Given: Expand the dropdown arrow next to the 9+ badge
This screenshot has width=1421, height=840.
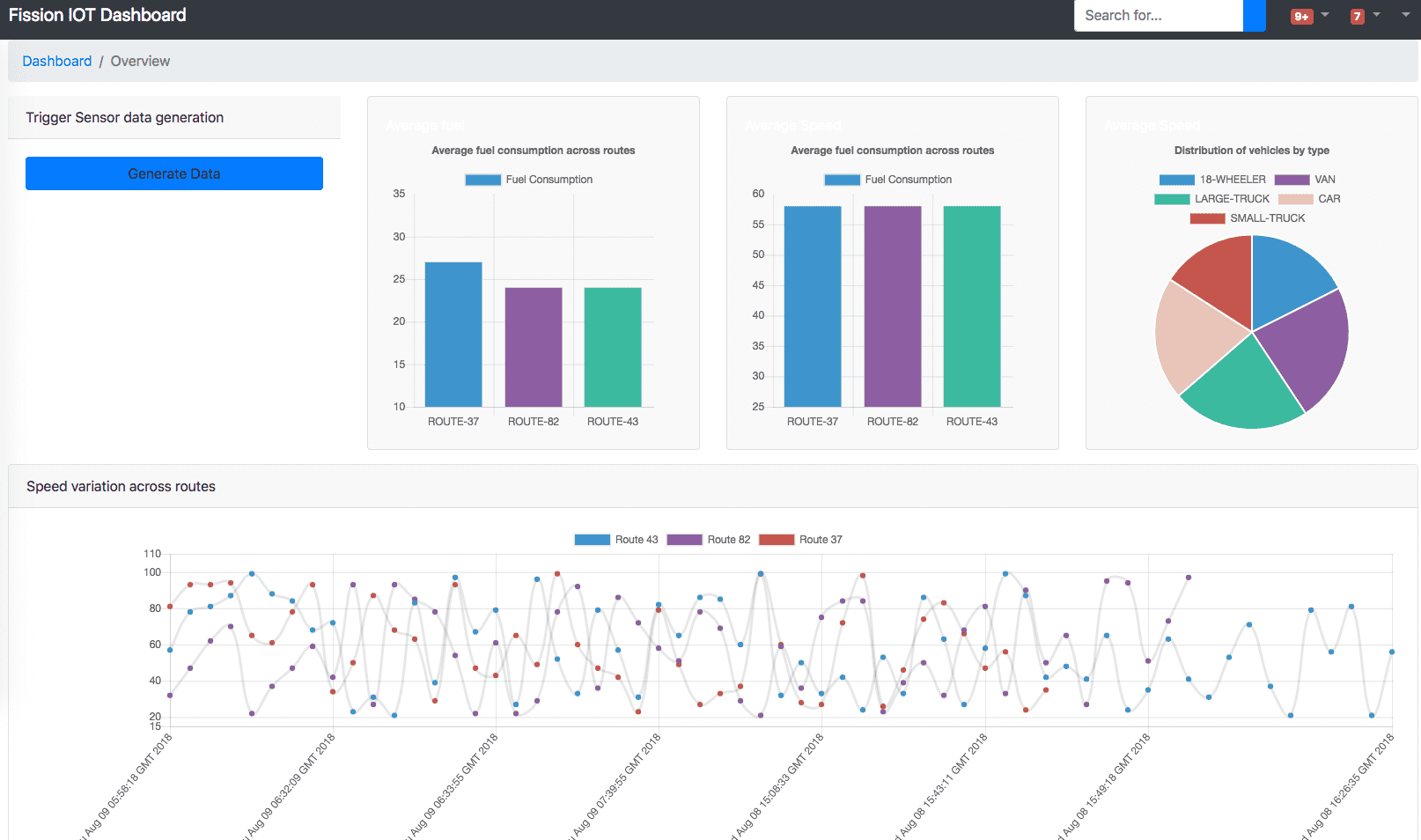Looking at the screenshot, I should (x=1325, y=15).
